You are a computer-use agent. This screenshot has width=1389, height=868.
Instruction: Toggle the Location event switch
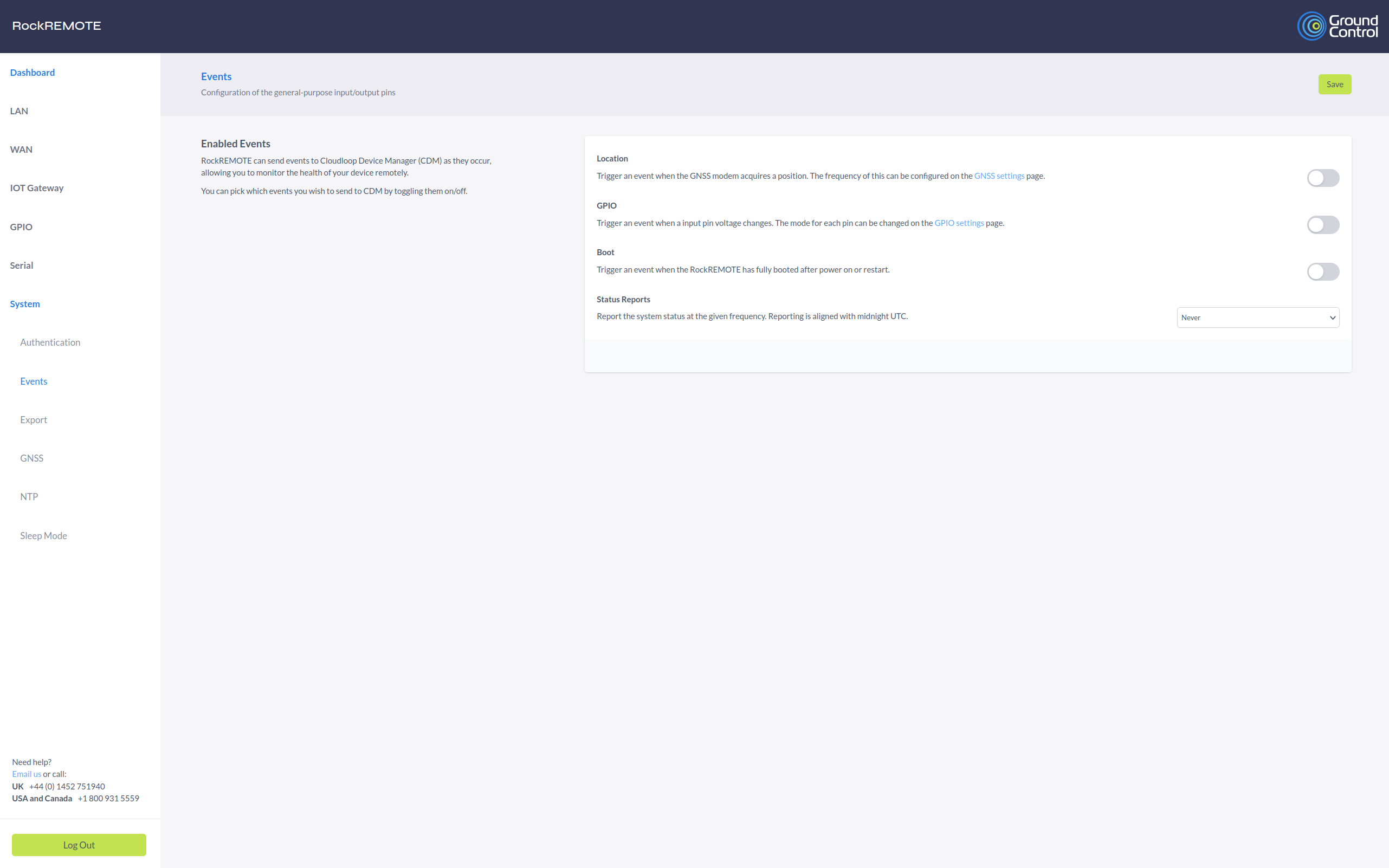[1322, 178]
